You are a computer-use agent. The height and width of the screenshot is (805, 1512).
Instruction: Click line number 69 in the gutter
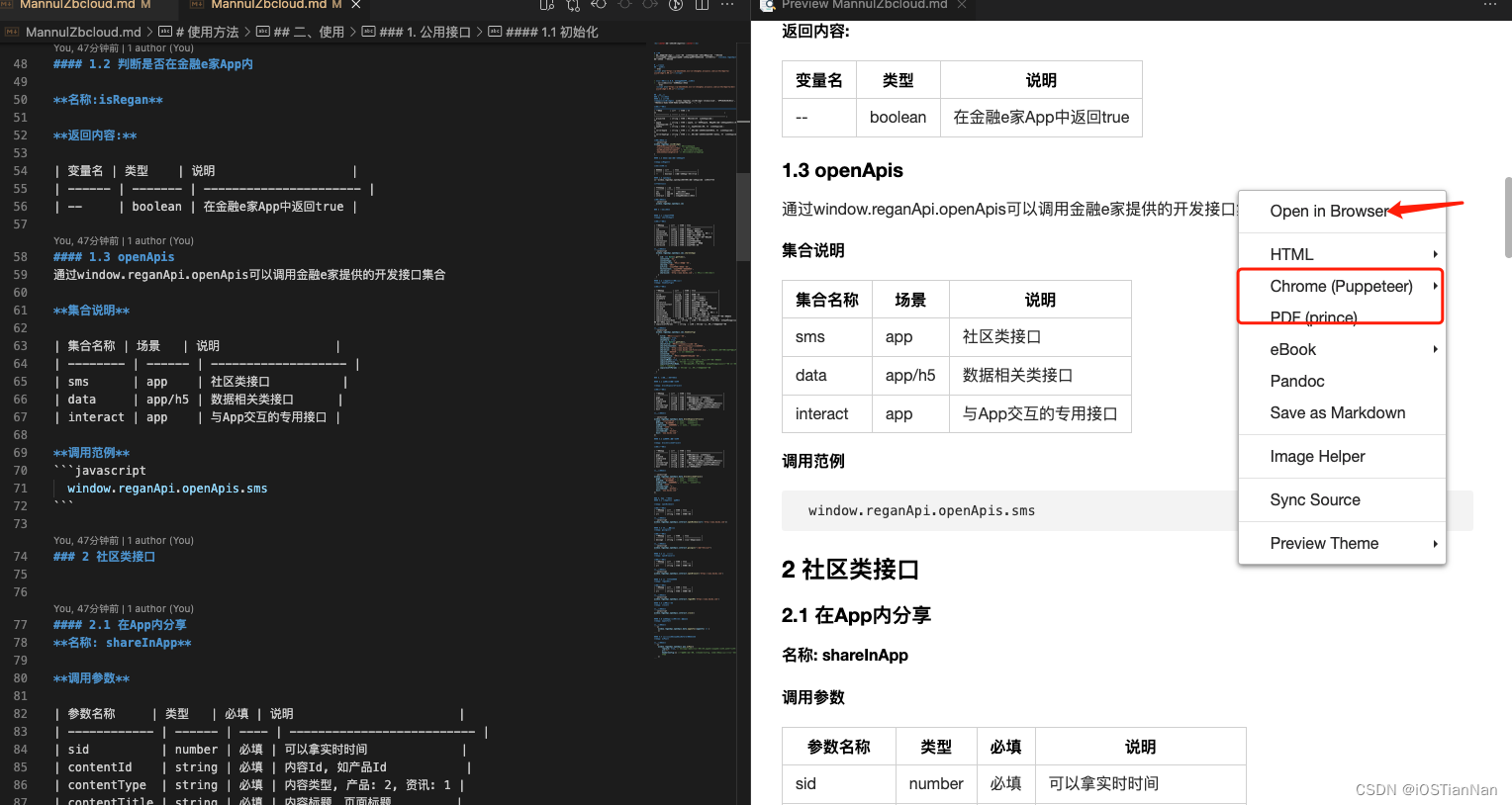(20, 453)
